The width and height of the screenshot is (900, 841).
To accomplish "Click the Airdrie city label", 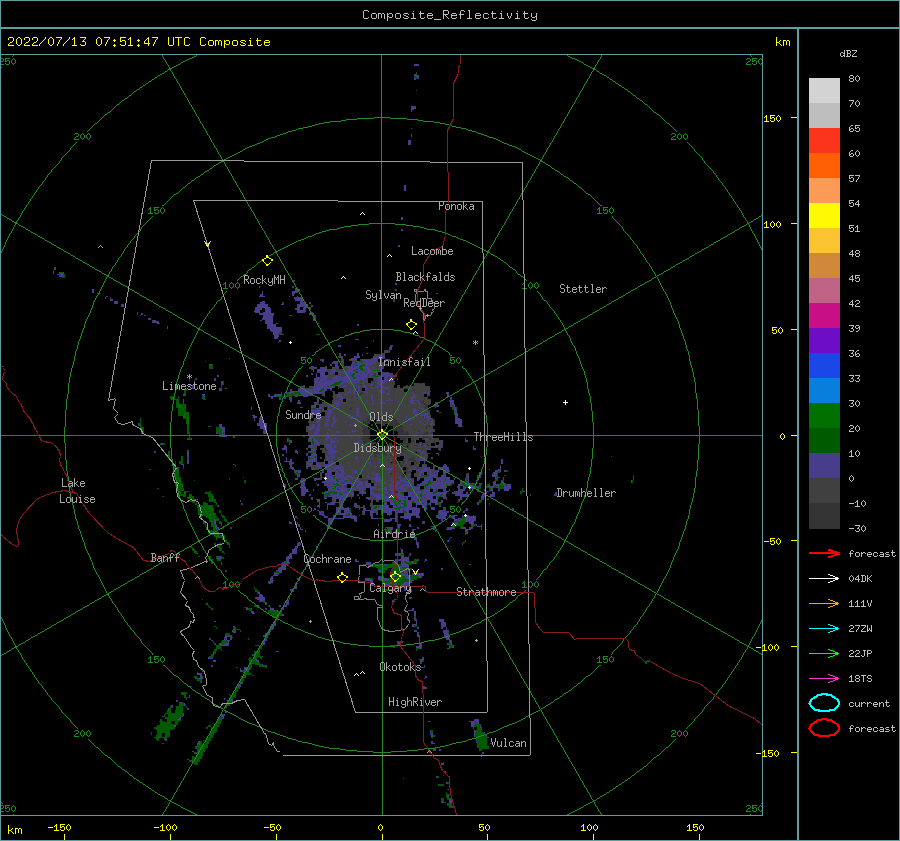I will point(394,534).
